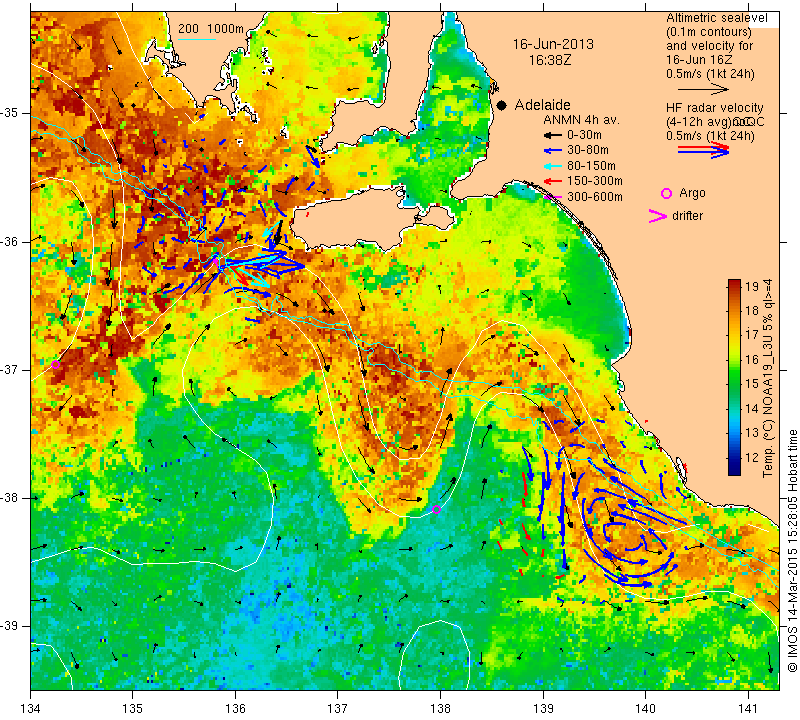Click the 19 degree mark on temperature colorbar
Viewport: 800px width, 720px height.
[x=752, y=286]
